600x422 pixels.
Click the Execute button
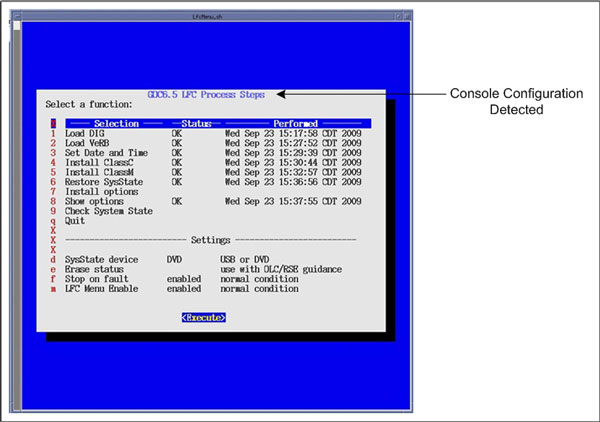click(204, 317)
